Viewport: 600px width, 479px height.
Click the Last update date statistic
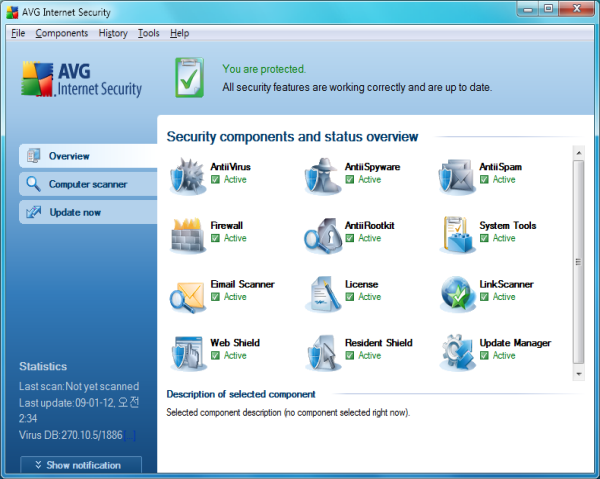79,410
